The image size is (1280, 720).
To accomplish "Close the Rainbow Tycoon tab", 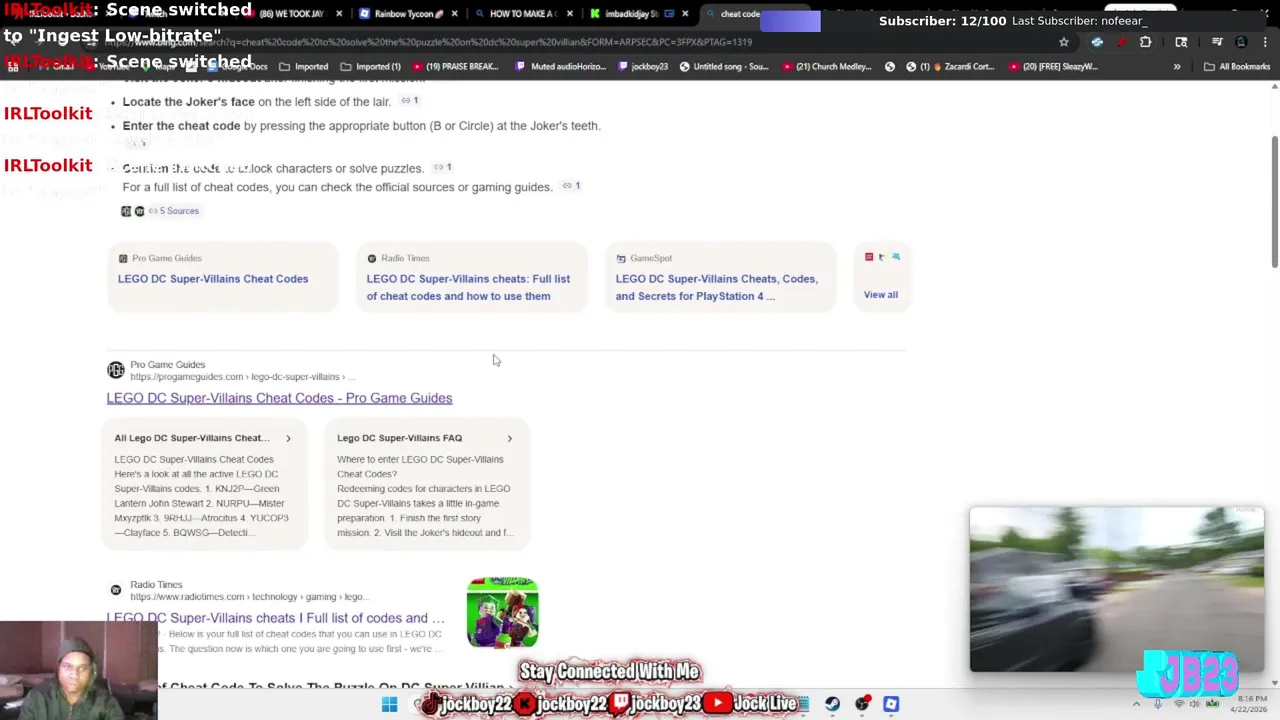I will click(x=453, y=14).
